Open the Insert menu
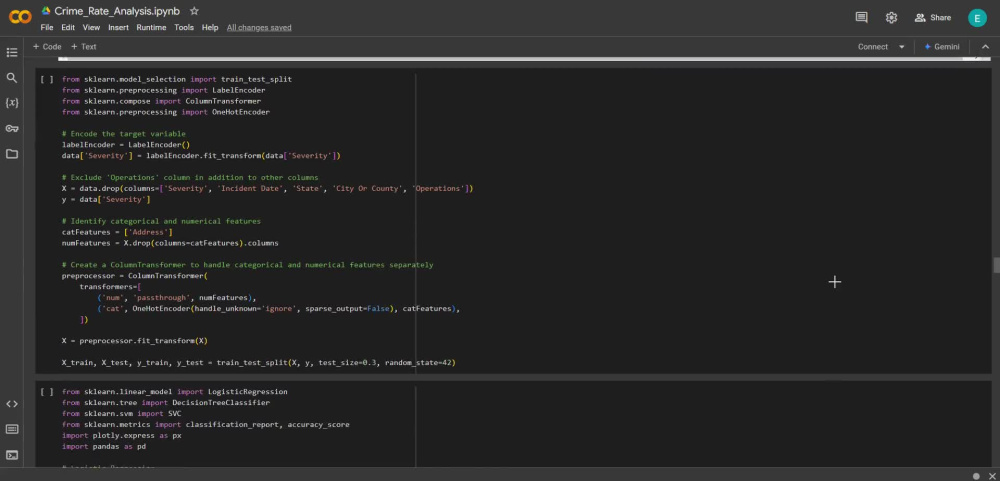 pyautogui.click(x=118, y=27)
